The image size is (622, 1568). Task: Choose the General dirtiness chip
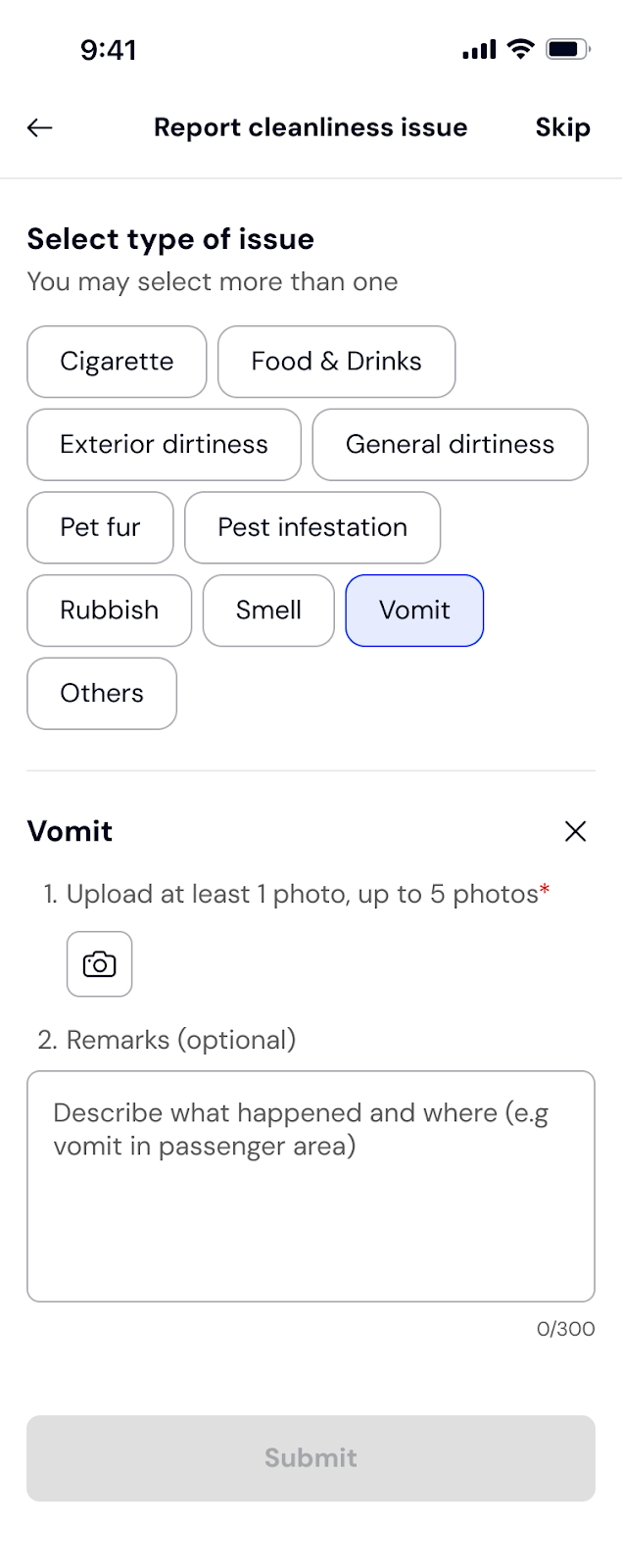pos(450,445)
